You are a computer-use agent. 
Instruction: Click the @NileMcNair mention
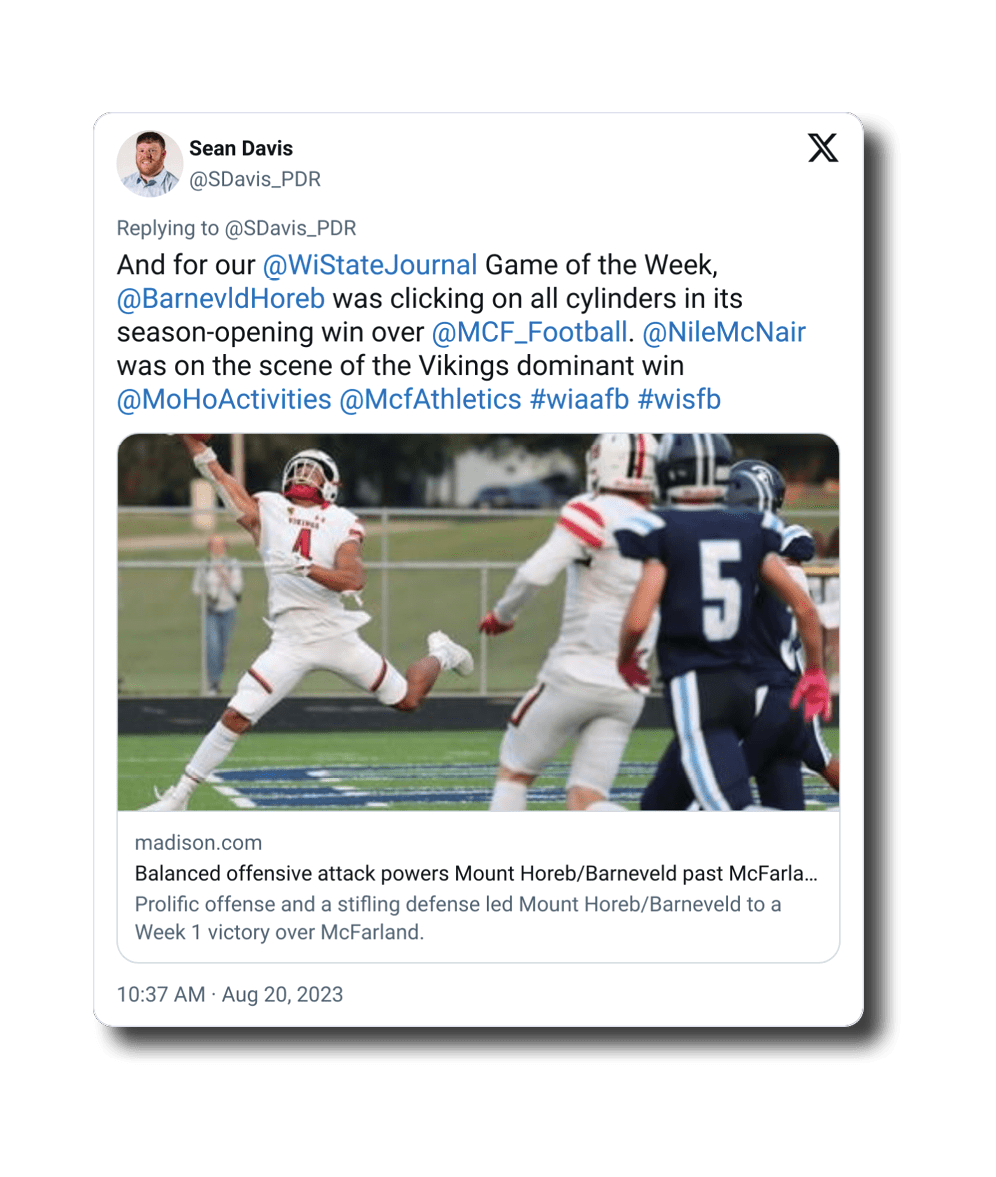[x=724, y=332]
